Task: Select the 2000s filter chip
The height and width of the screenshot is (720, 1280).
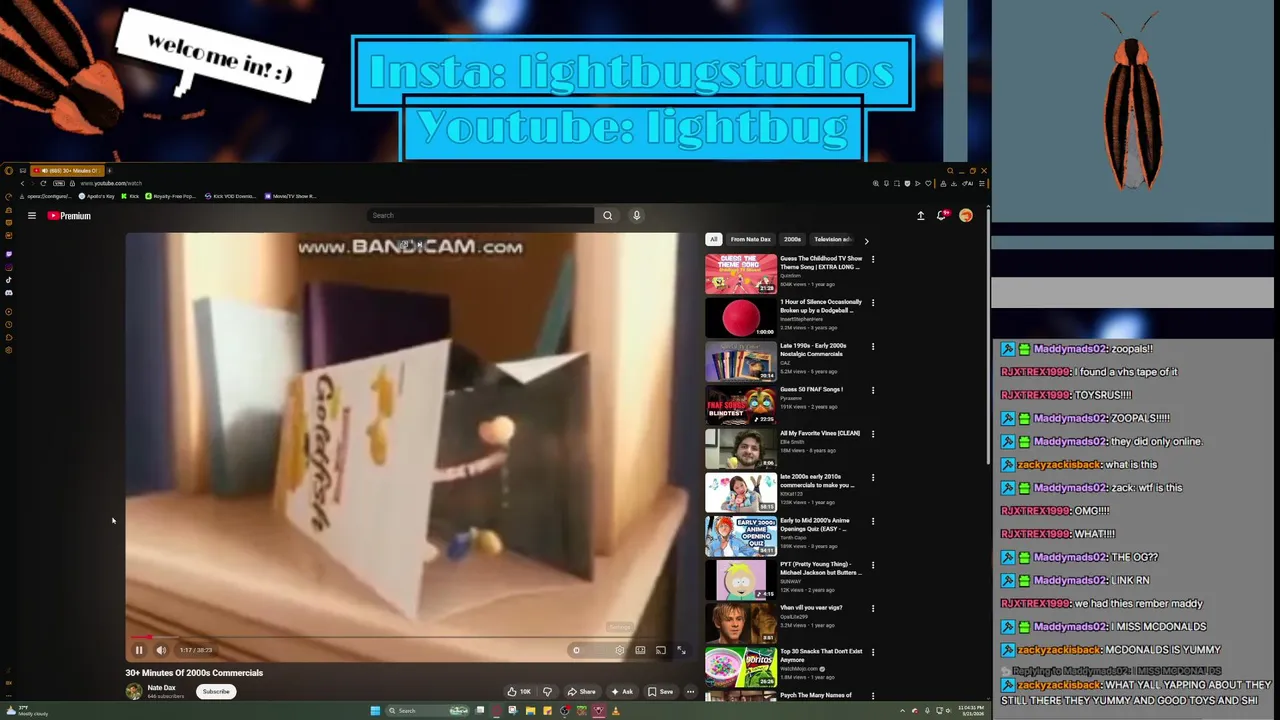Action: point(792,240)
